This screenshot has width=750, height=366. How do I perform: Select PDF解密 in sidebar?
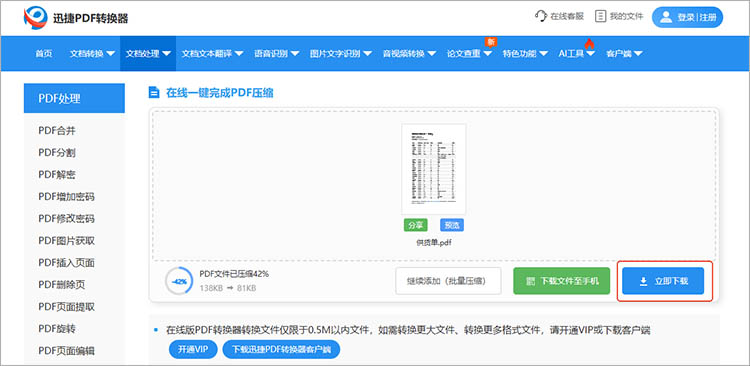[57, 175]
